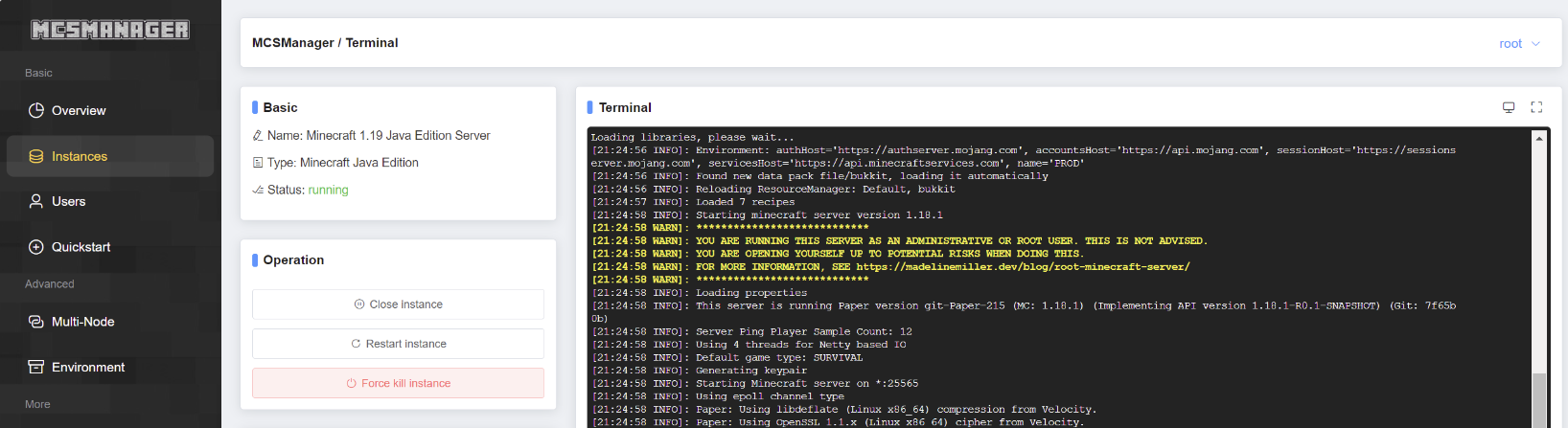Viewport: 1568px width, 428px height.
Task: Click the 'Found new data pack file/bukkit' line
Action: 819,176
